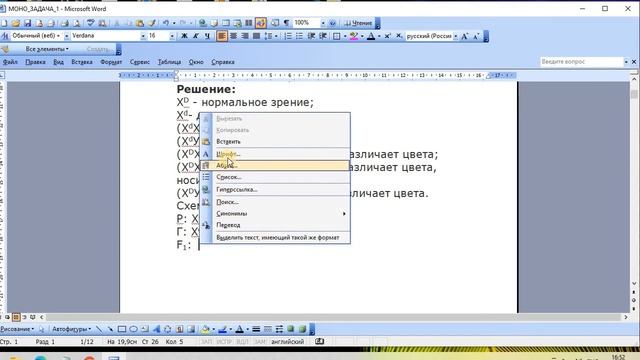Undo the last action

click(166, 23)
